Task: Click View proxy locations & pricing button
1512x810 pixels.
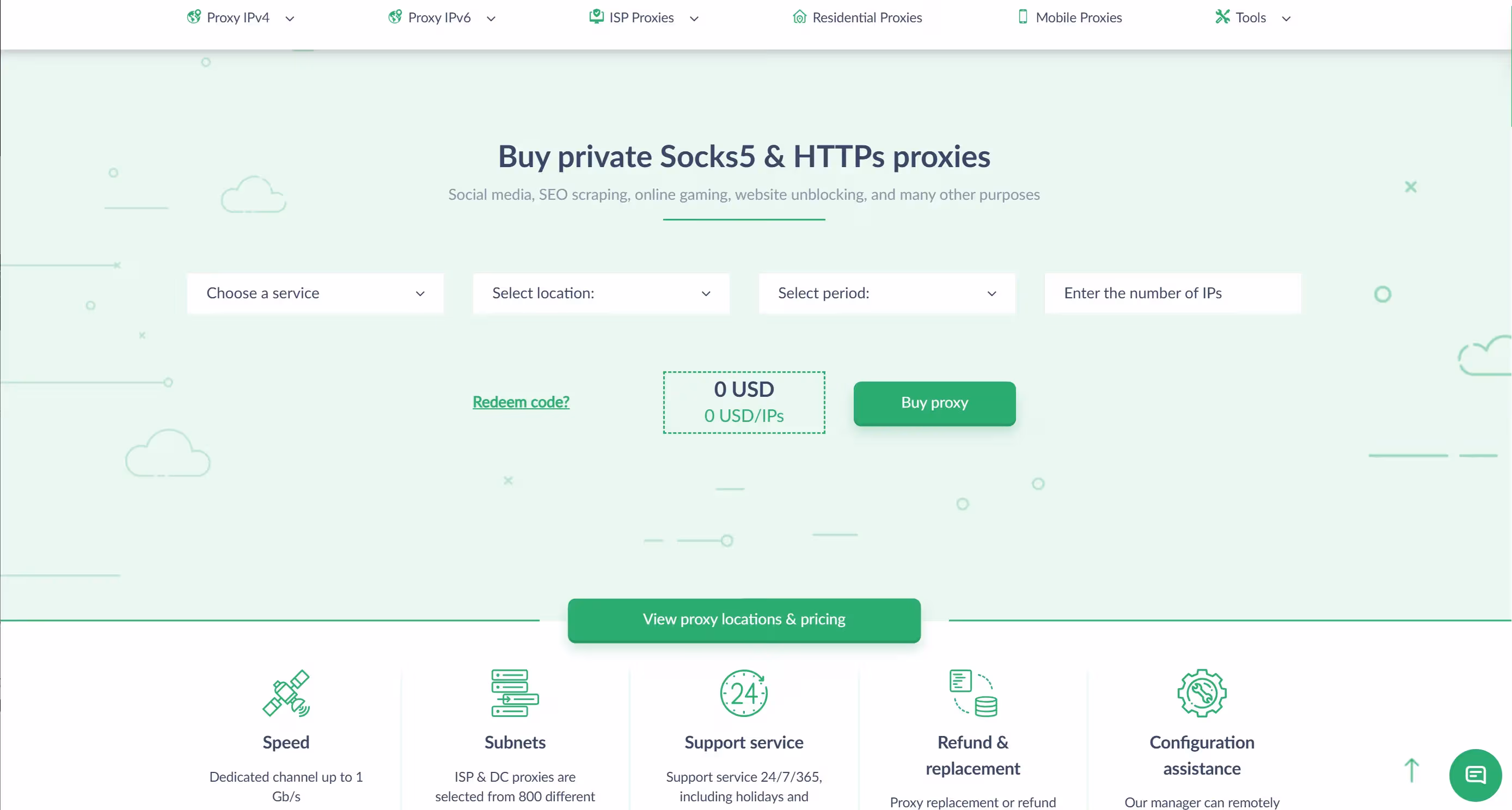Action: [744, 619]
